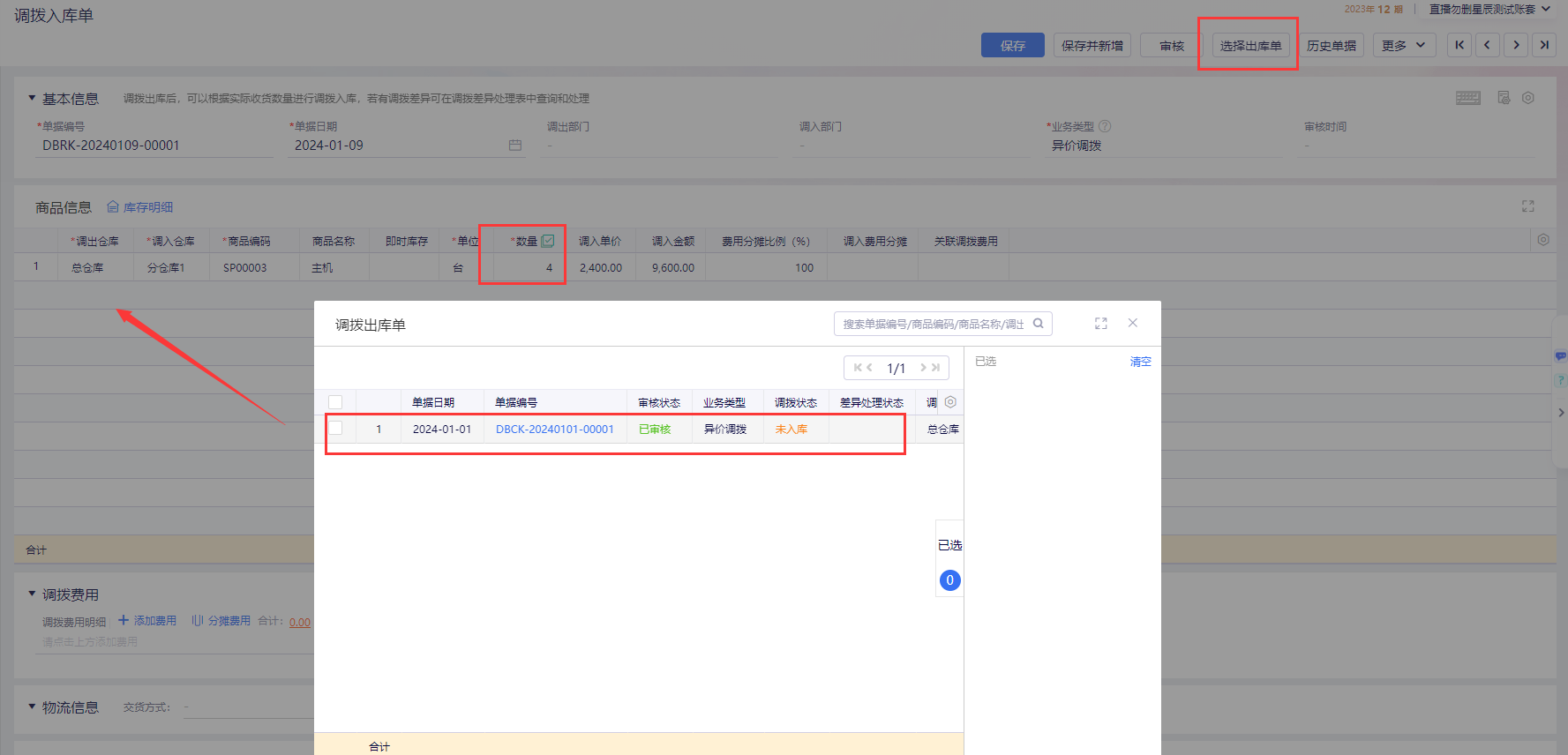Screen dimensions: 1568x755
Task: Click 调出仓库 cell 总仓库 in product row
Action: (x=96, y=267)
